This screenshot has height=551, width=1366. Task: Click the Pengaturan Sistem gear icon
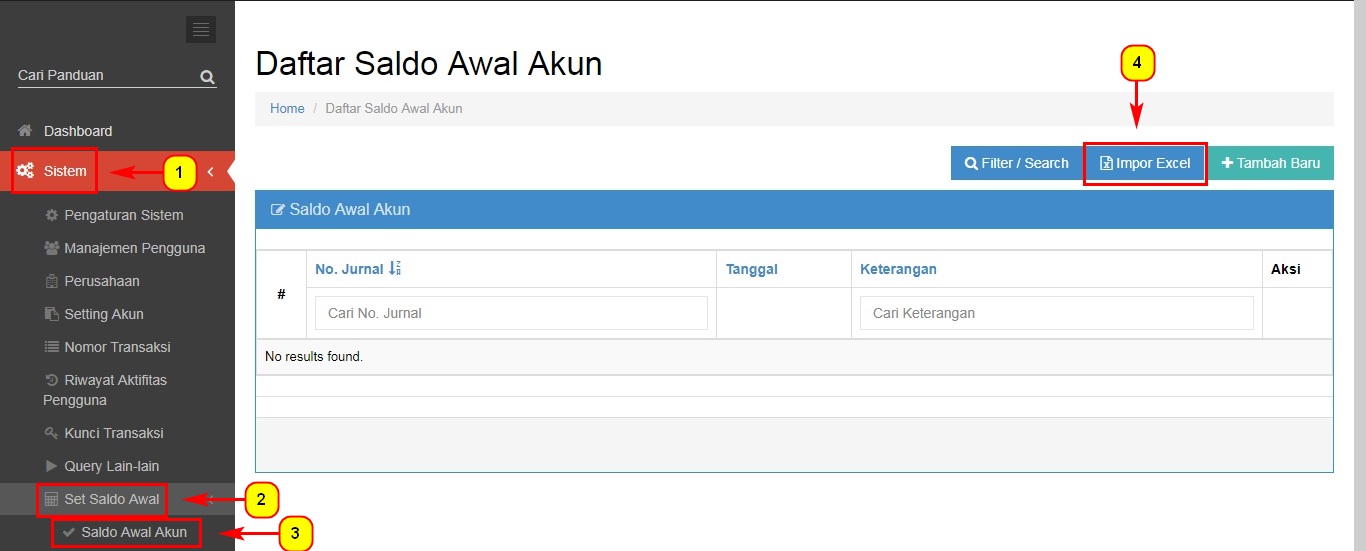(x=52, y=215)
